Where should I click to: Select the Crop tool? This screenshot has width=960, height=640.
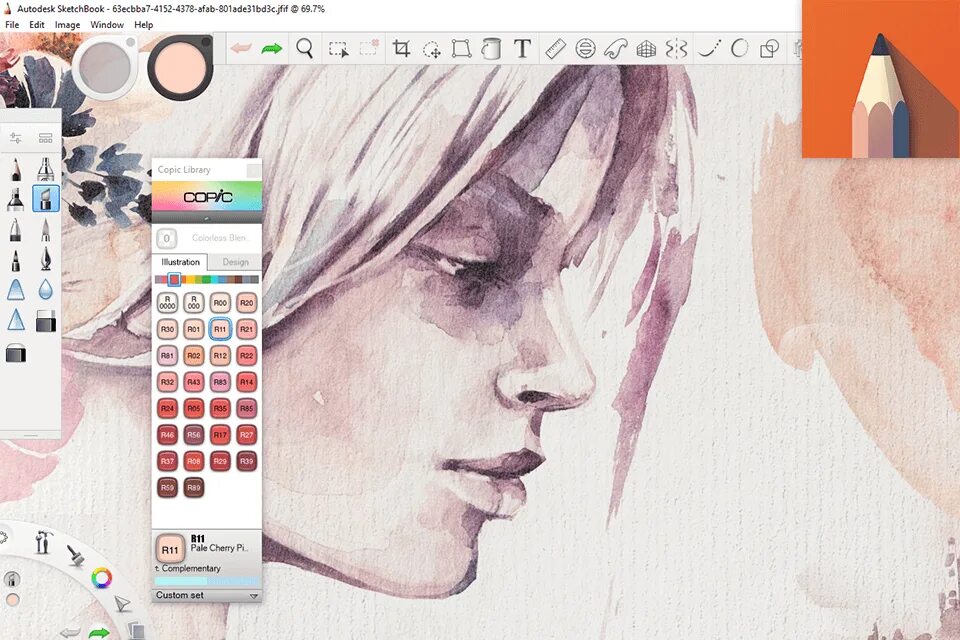(402, 48)
